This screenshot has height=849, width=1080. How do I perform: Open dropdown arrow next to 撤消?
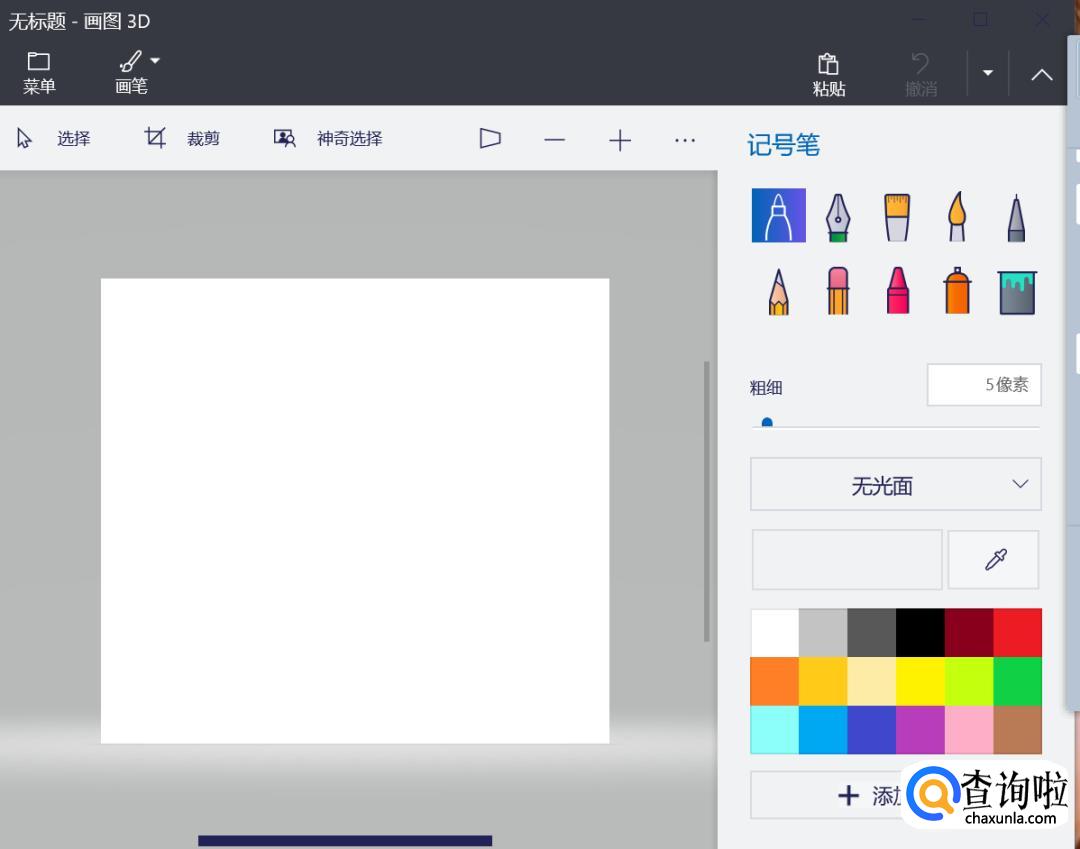pyautogui.click(x=987, y=73)
